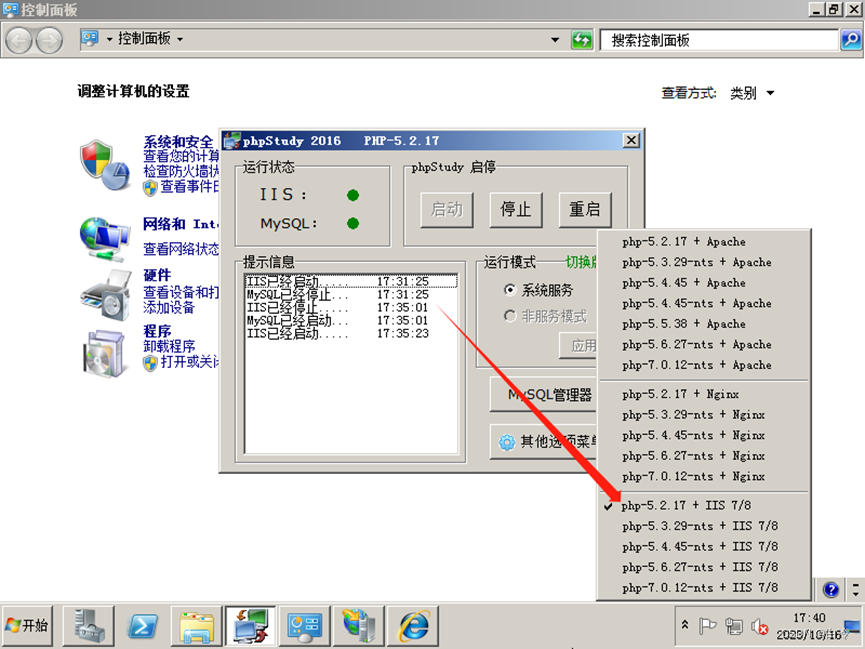The width and height of the screenshot is (865, 649).
Task: Open PowerShell from taskbar
Action: click(142, 626)
